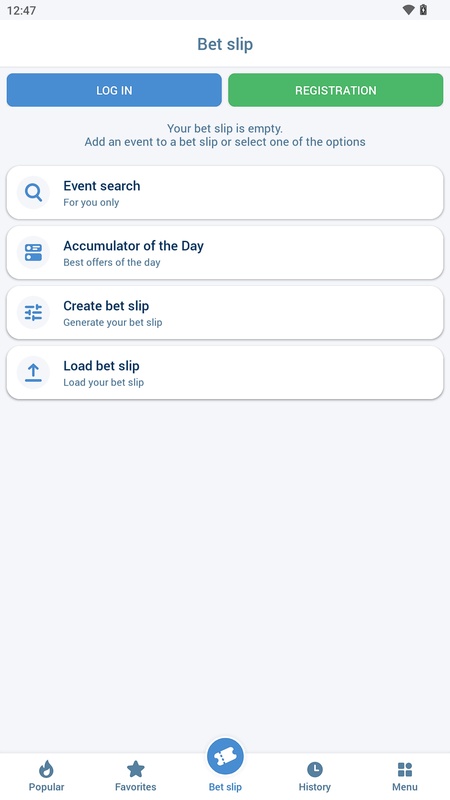This screenshot has height=800, width=450.
Task: Click the green REGISTRATION button
Action: (x=336, y=90)
